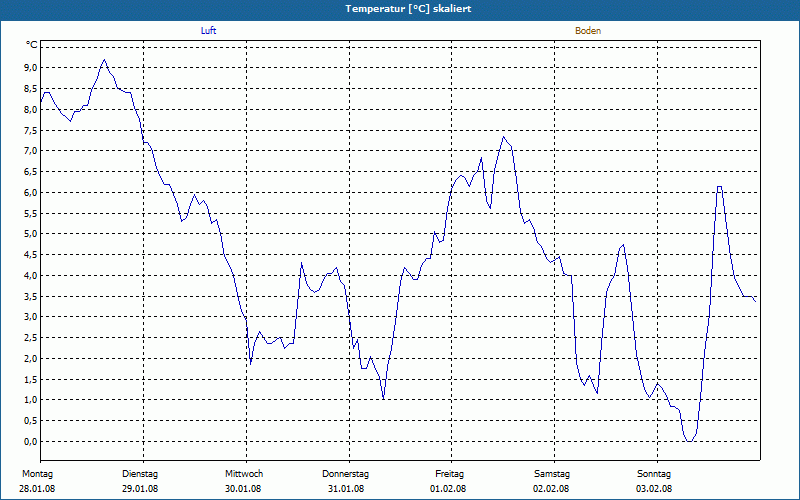Click the "4,0" y-axis value
The image size is (800, 500).
pyautogui.click(x=31, y=276)
